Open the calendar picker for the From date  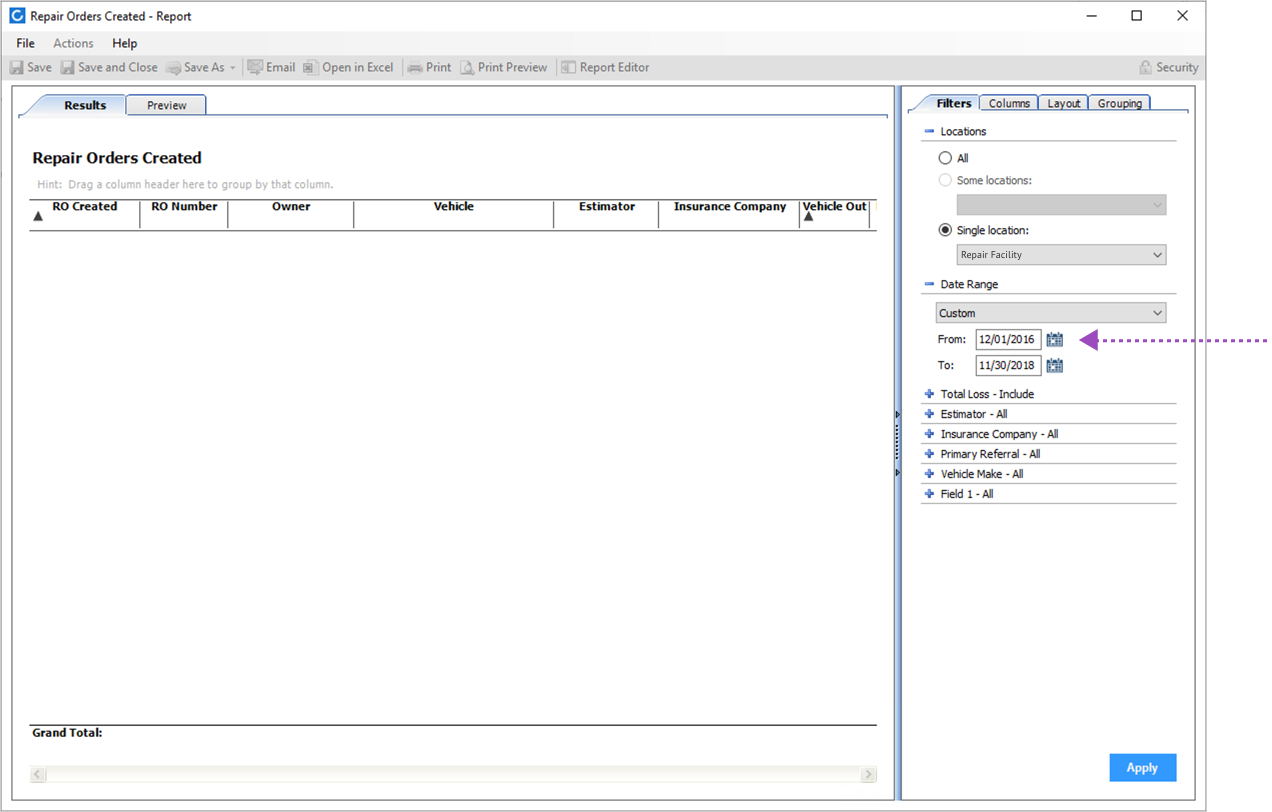click(x=1054, y=339)
